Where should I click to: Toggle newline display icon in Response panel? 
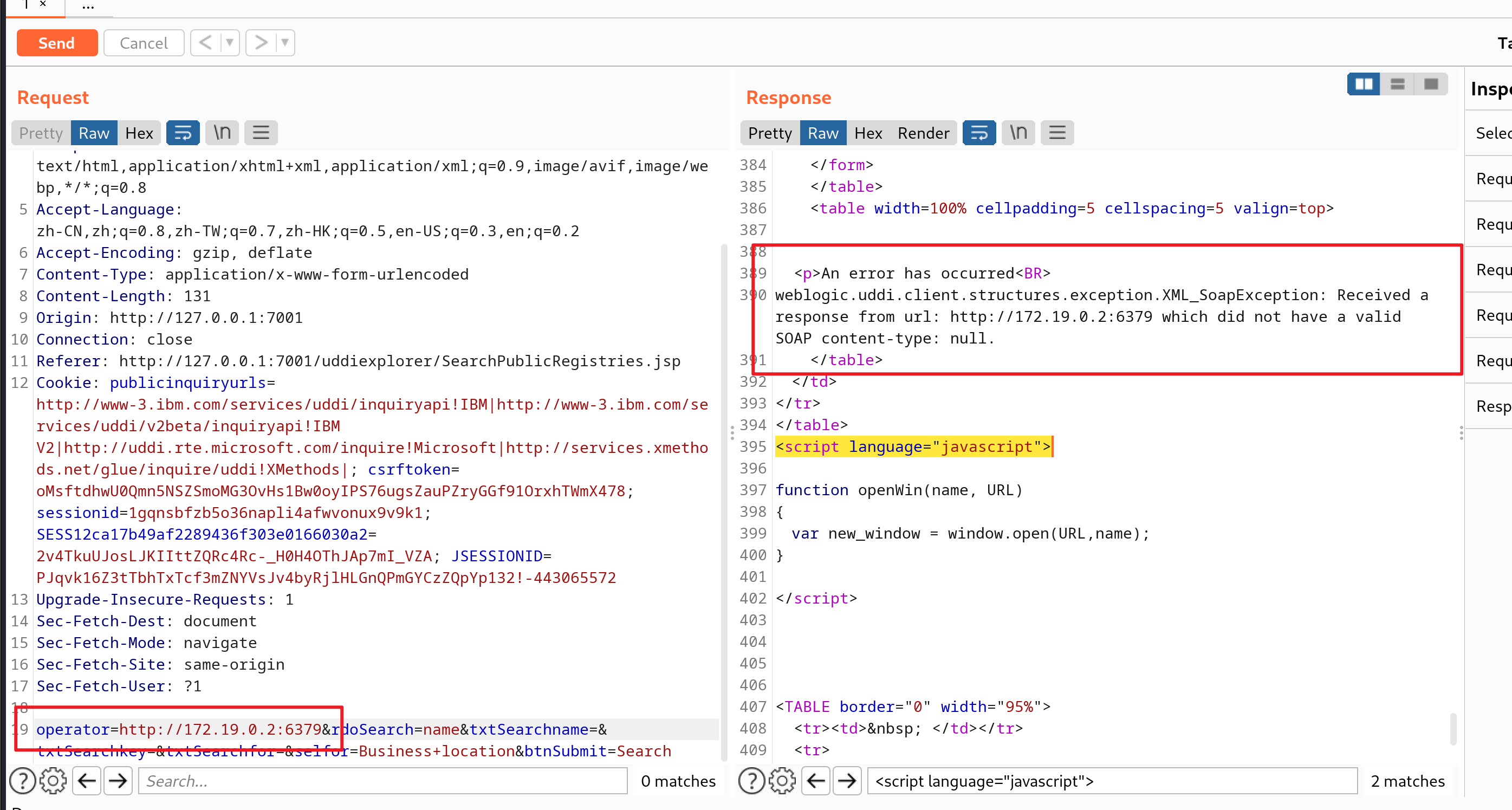(1018, 133)
